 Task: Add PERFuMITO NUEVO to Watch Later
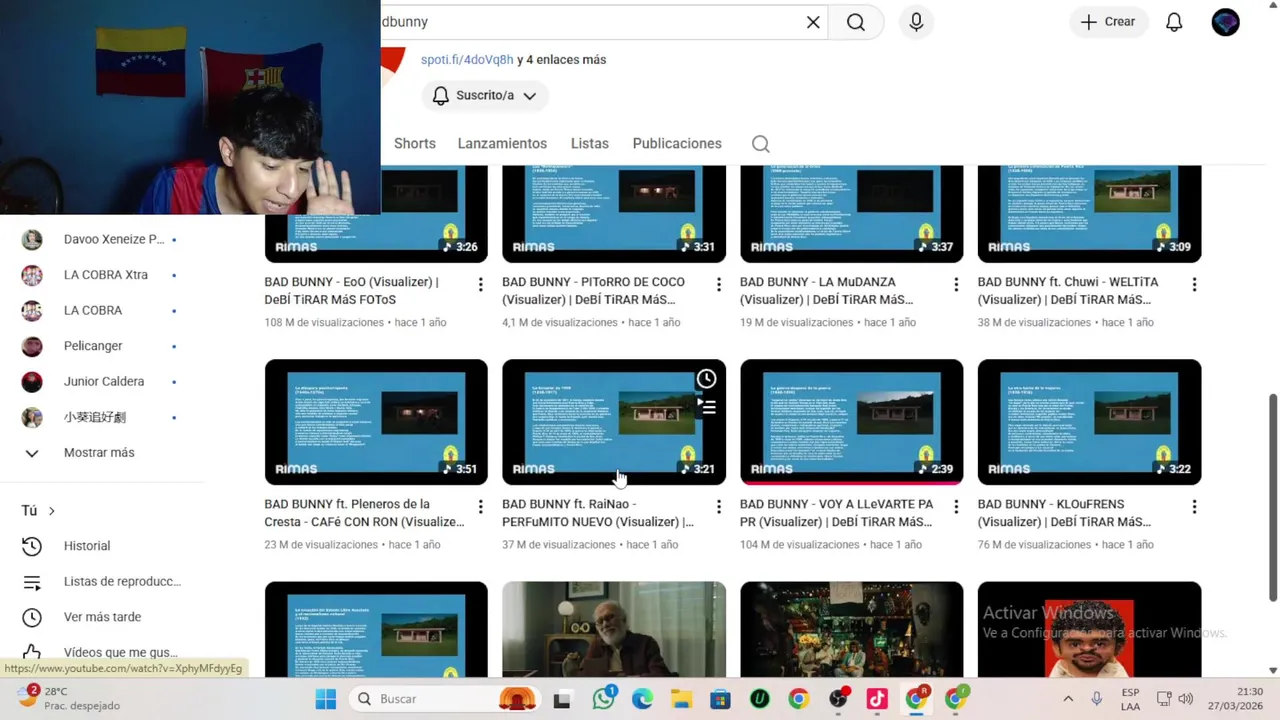point(706,379)
